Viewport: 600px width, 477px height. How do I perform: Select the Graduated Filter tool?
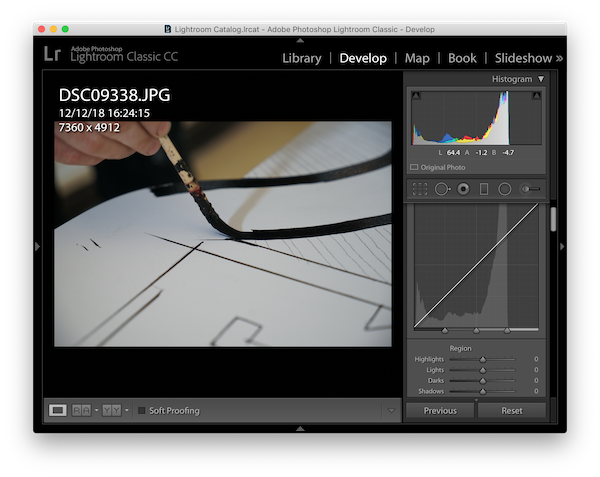coord(484,189)
